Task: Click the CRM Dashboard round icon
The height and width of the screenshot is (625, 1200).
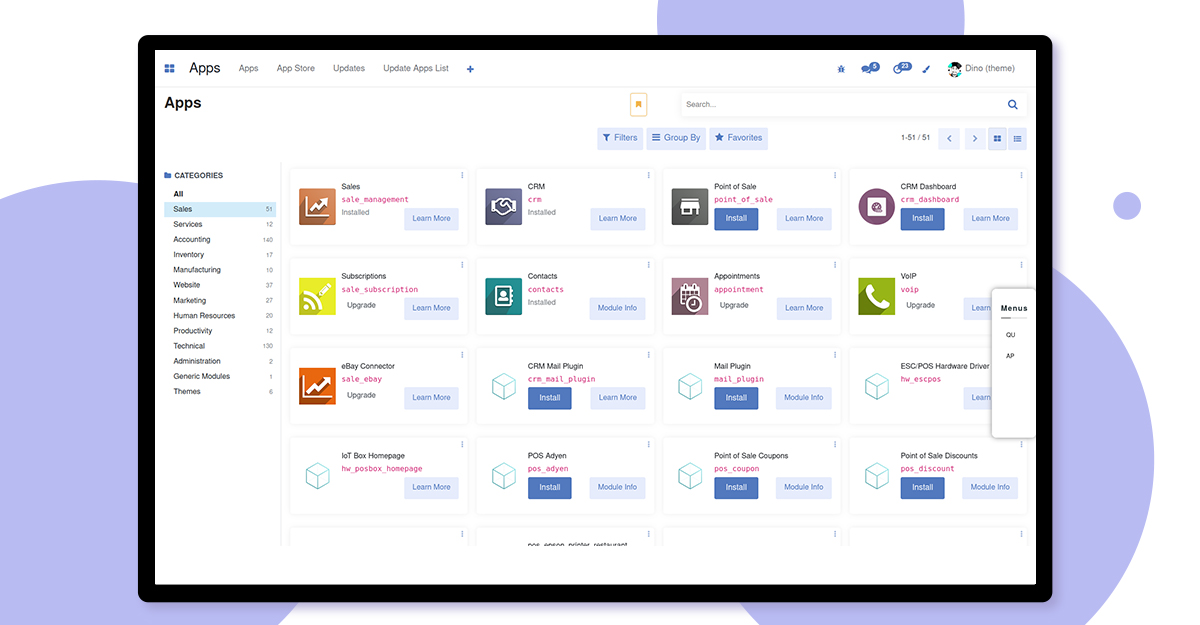Action: [877, 207]
